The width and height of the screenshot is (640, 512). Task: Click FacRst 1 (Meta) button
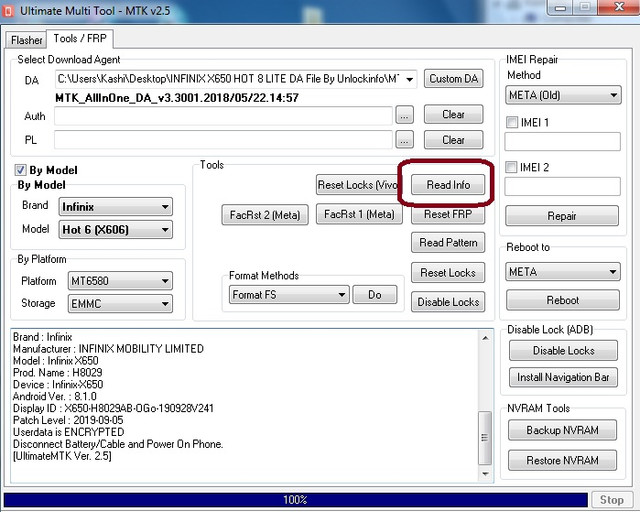pos(359,214)
